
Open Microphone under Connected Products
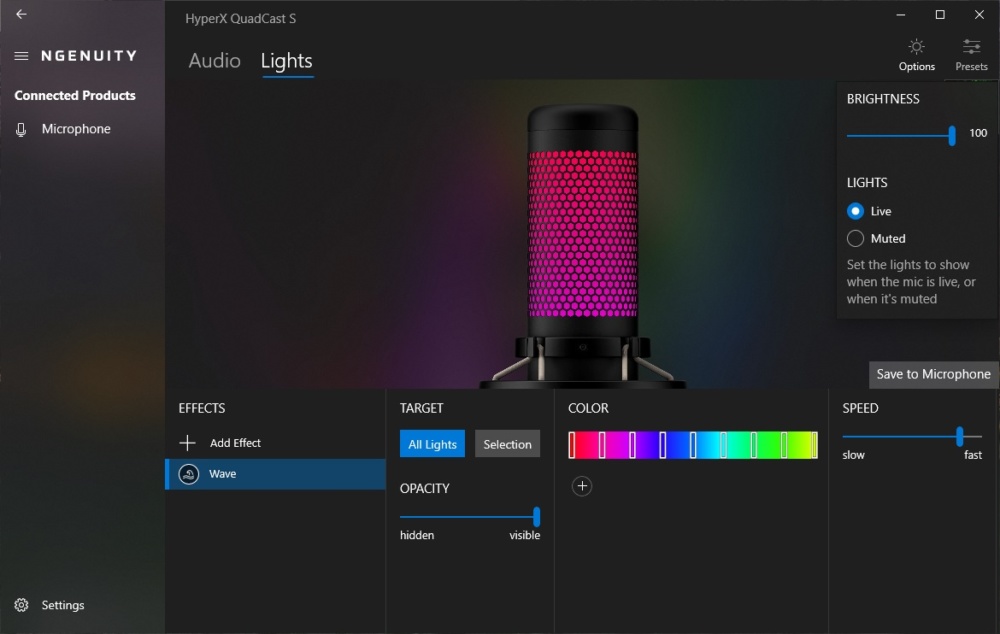(76, 129)
